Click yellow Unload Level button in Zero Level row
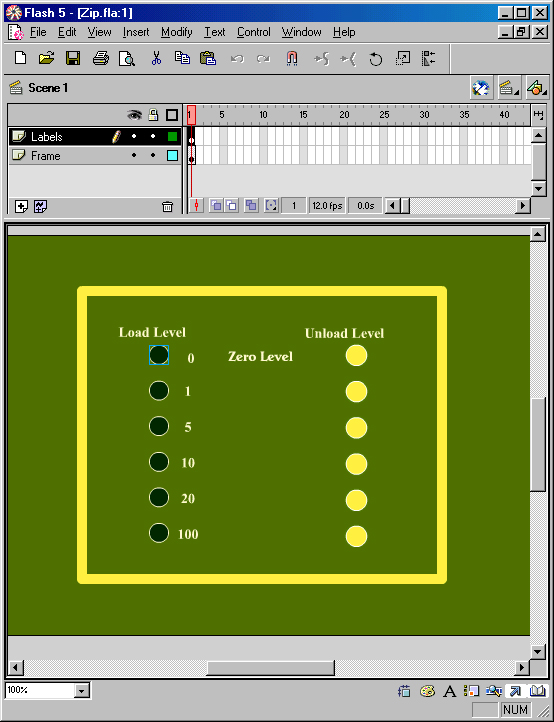The image size is (554, 722). (356, 355)
